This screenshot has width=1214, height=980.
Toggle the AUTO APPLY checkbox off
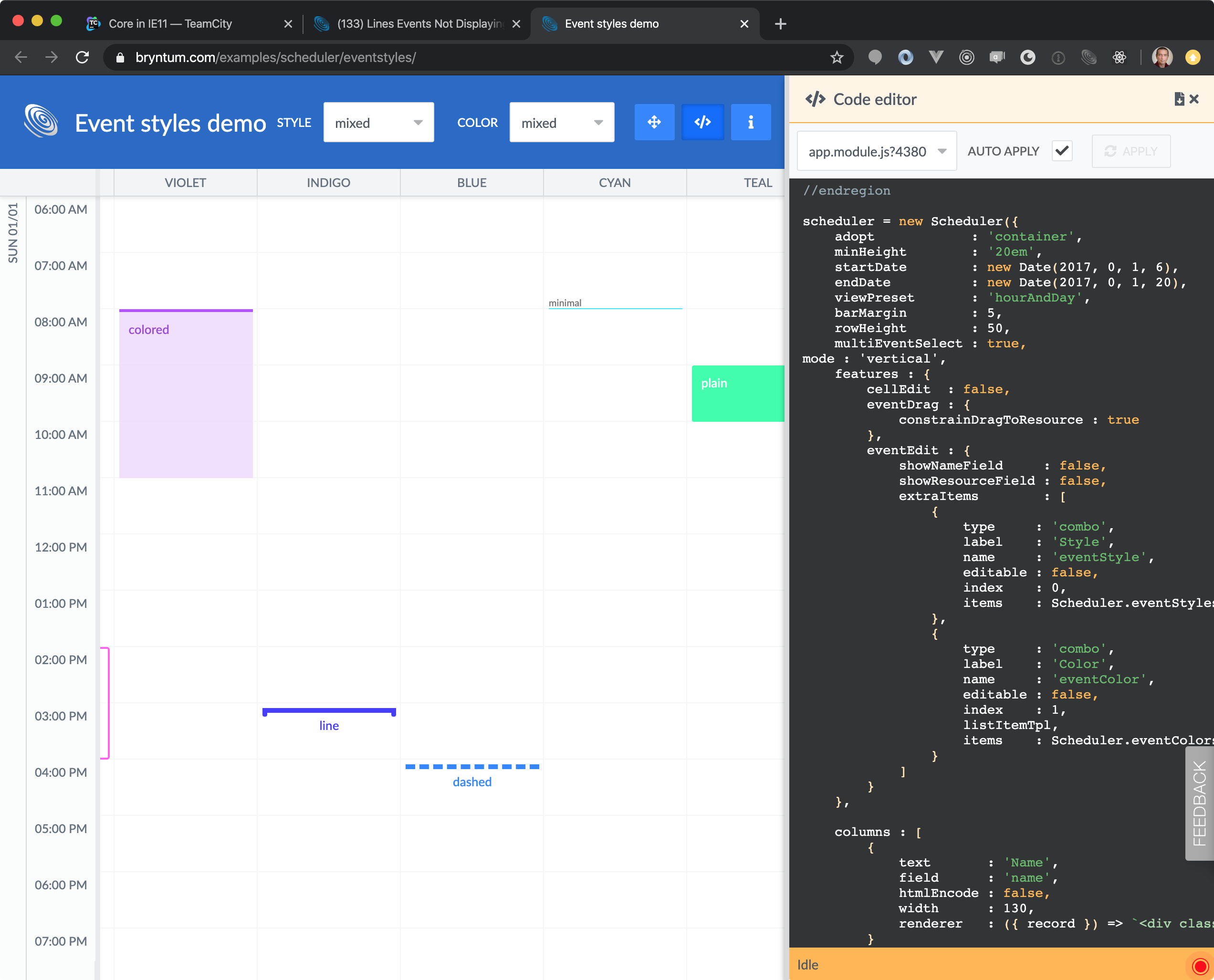[x=1062, y=151]
